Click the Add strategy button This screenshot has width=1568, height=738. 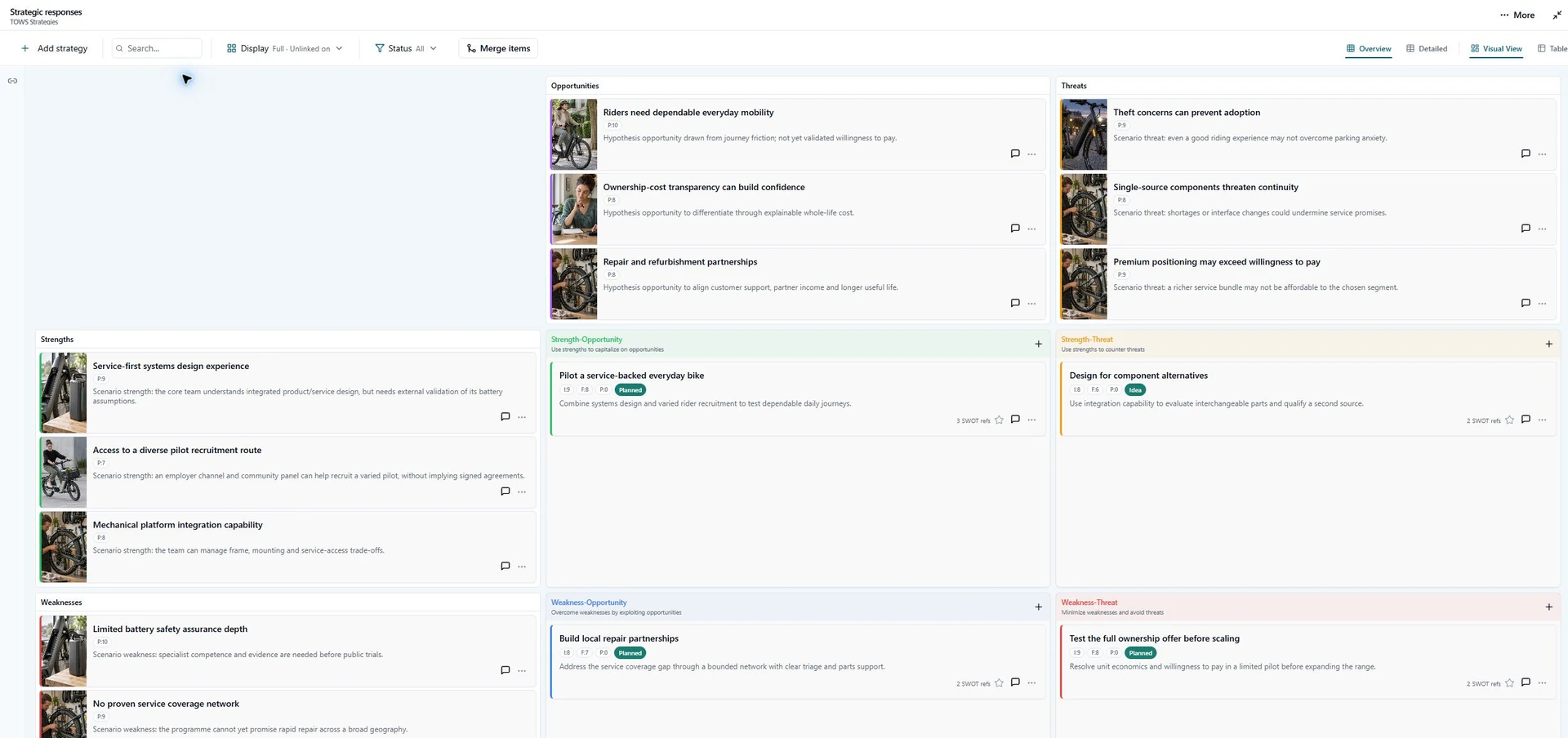(x=54, y=48)
